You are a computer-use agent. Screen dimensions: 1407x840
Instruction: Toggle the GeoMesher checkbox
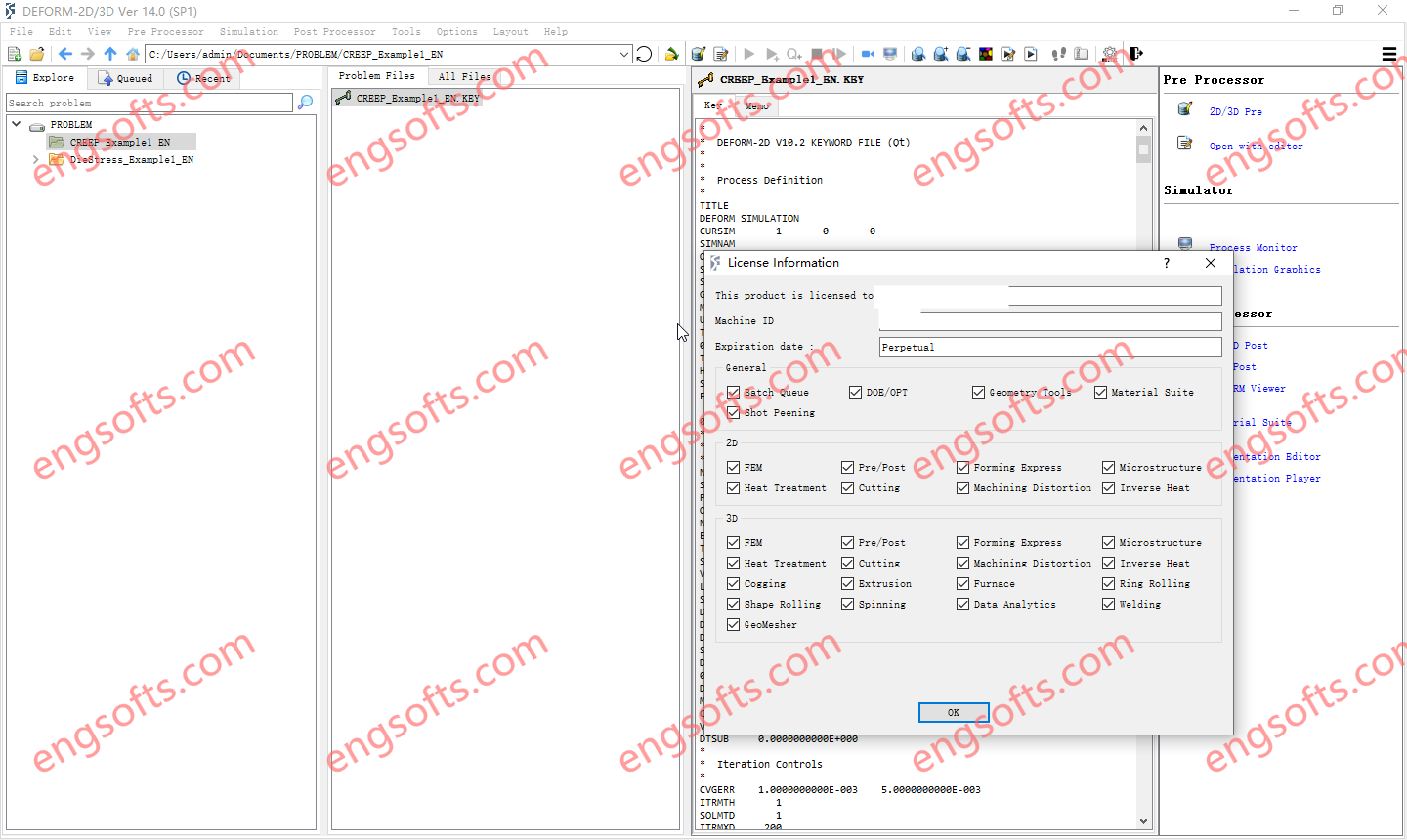733,624
